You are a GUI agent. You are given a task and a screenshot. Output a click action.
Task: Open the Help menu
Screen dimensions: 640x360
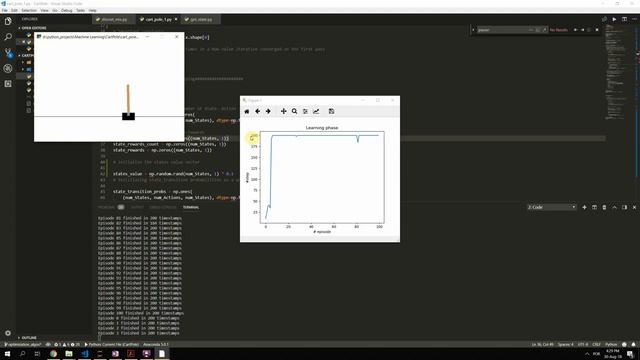93,10
